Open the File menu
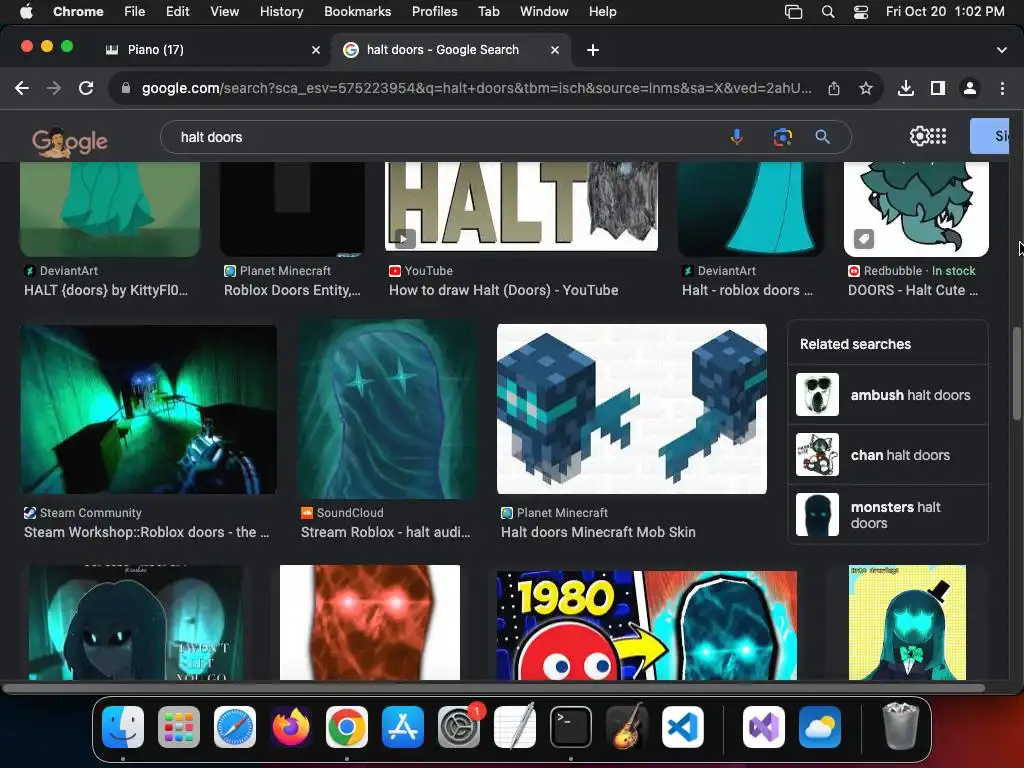Screen dimensions: 1024x768 click(135, 11)
